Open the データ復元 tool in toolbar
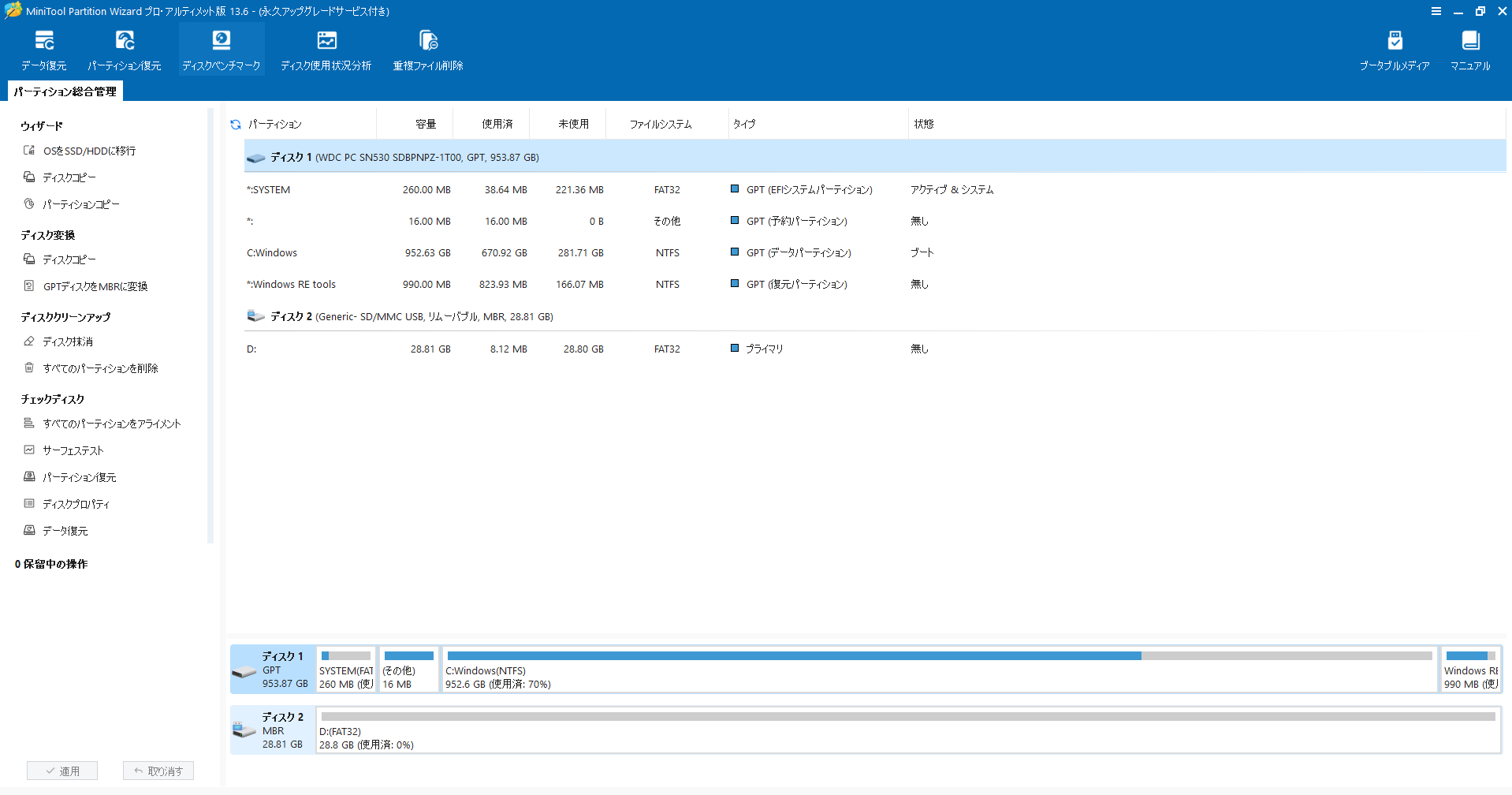 pos(44,50)
